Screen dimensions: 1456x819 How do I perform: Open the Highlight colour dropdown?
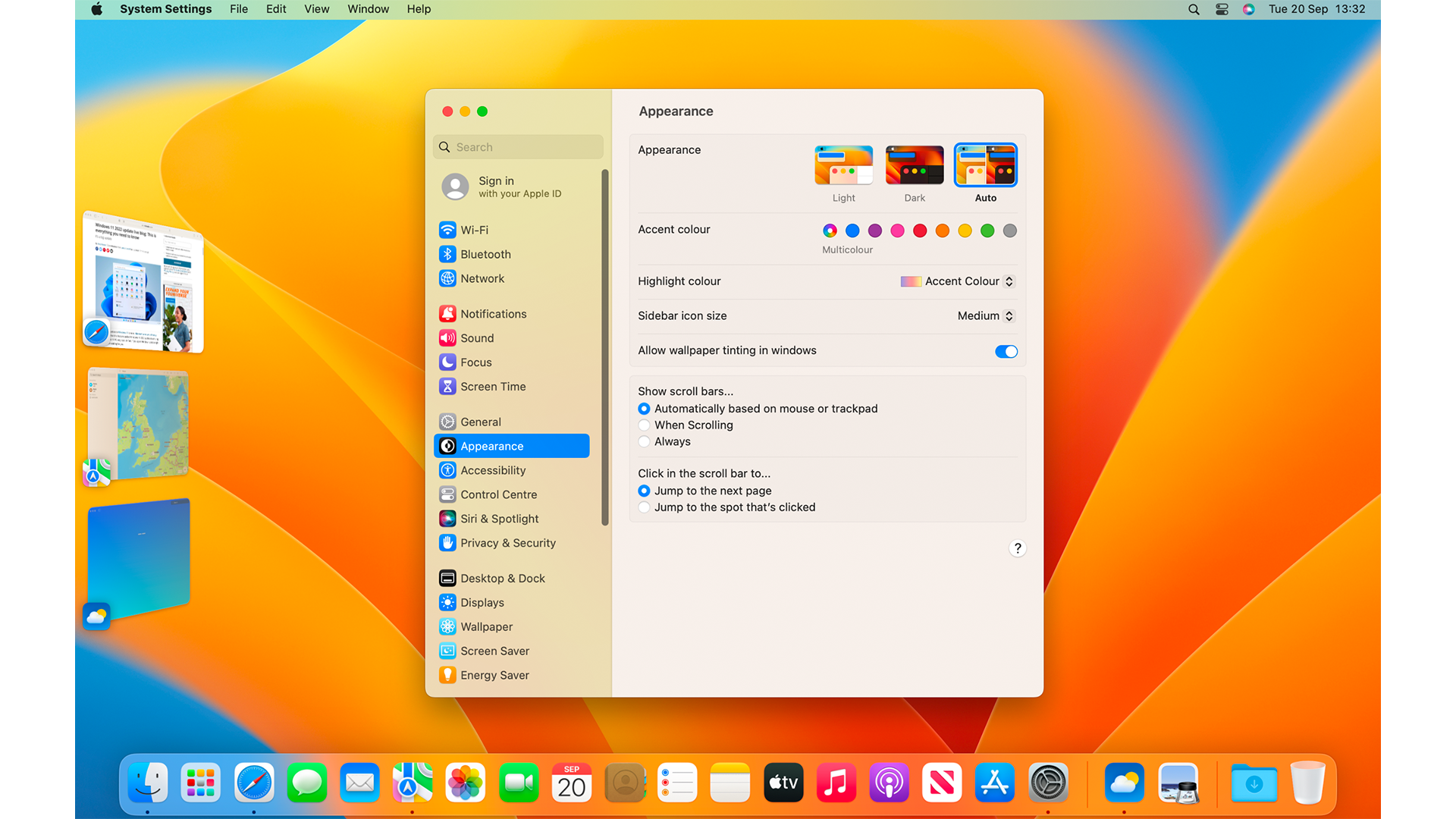959,281
